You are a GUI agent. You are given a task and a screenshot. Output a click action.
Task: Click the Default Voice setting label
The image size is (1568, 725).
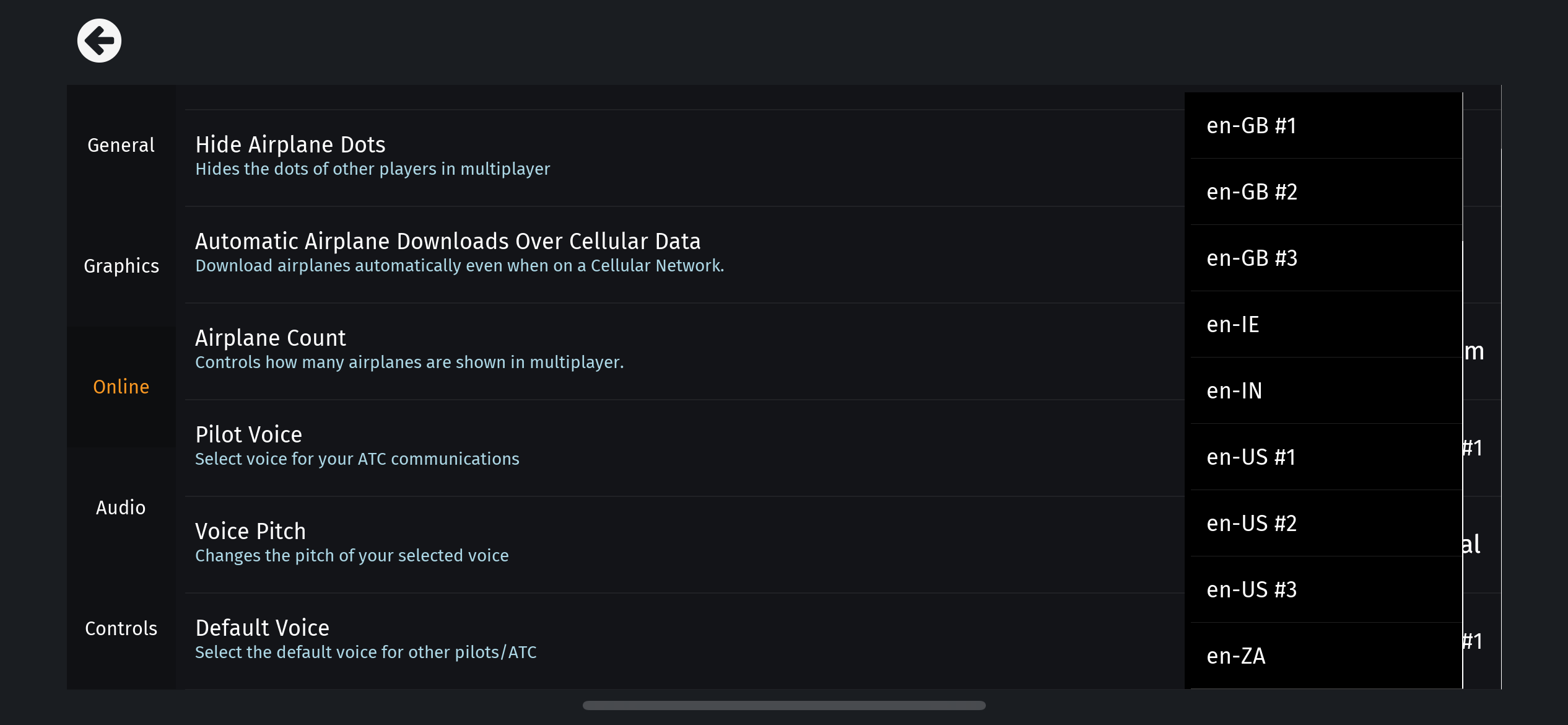pyautogui.click(x=263, y=628)
